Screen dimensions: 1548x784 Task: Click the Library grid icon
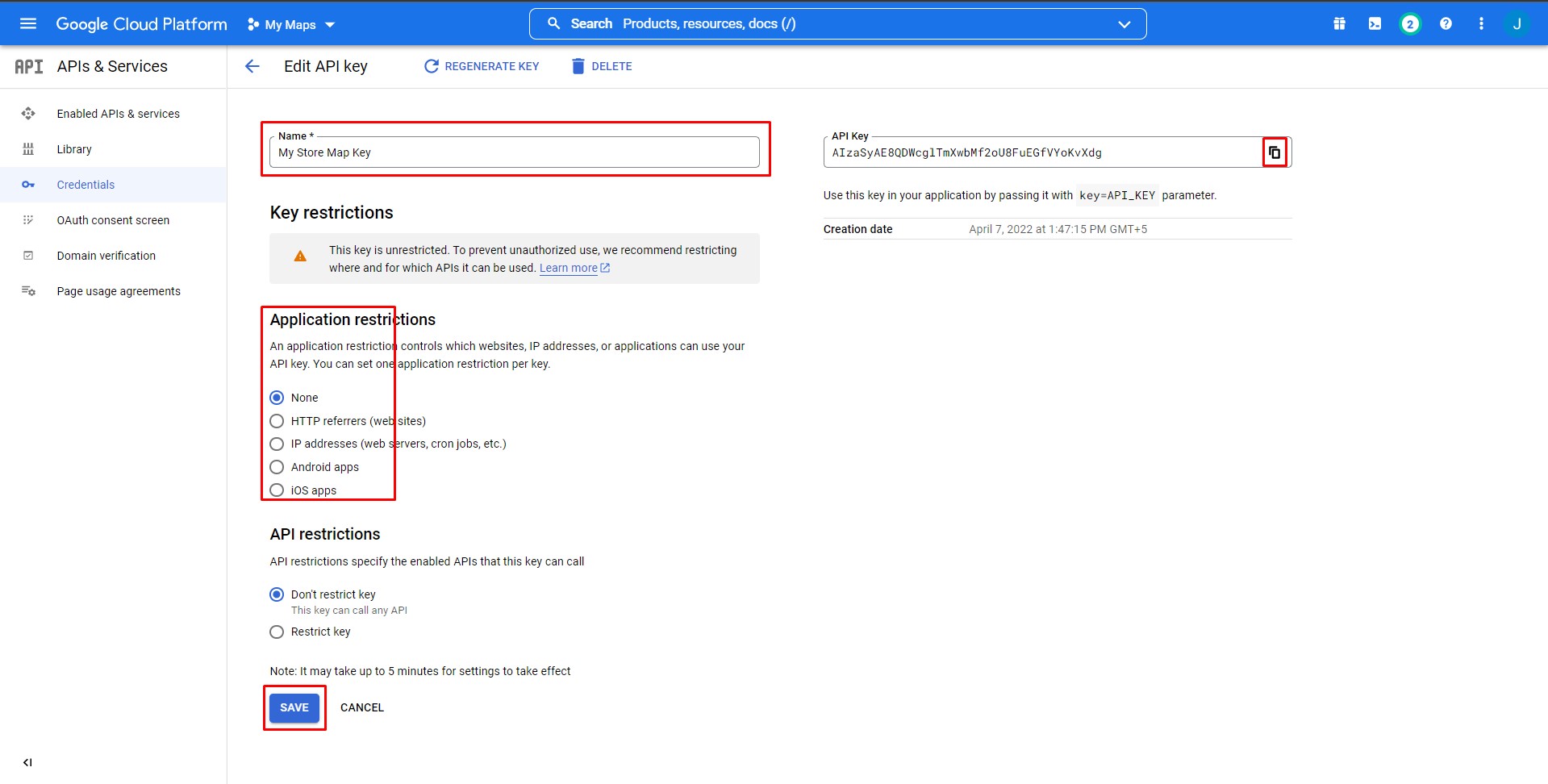pyautogui.click(x=28, y=149)
